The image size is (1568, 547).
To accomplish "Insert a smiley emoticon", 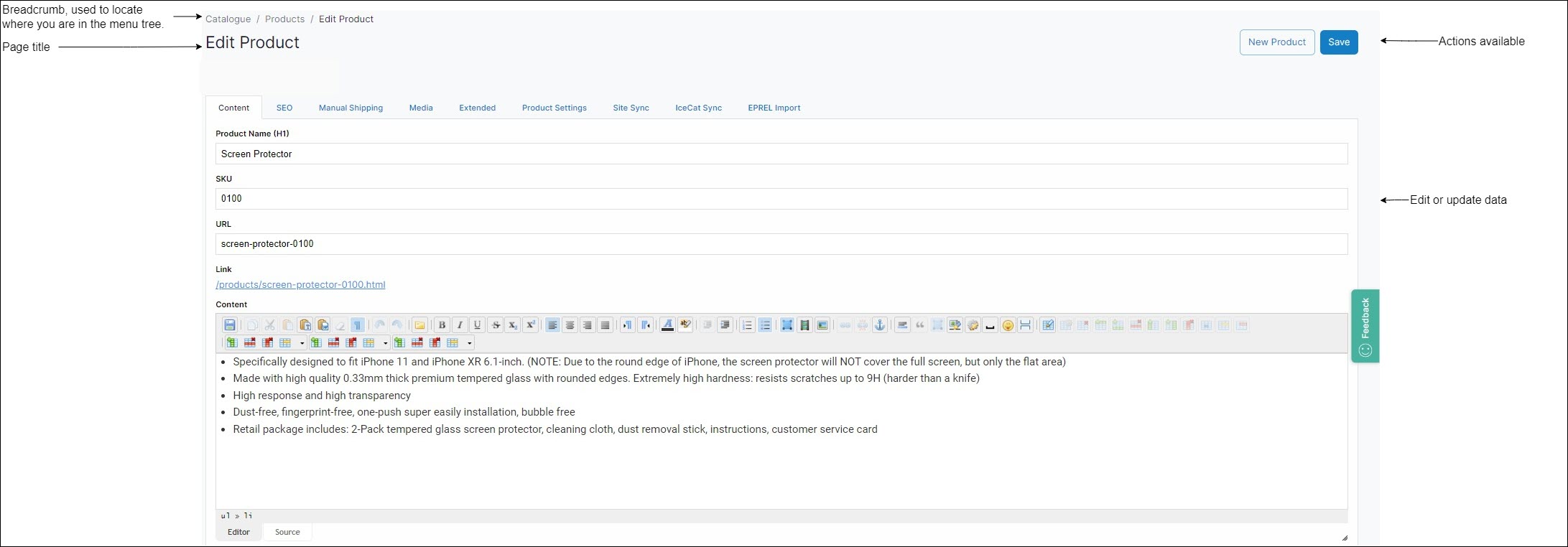I will [x=1008, y=325].
